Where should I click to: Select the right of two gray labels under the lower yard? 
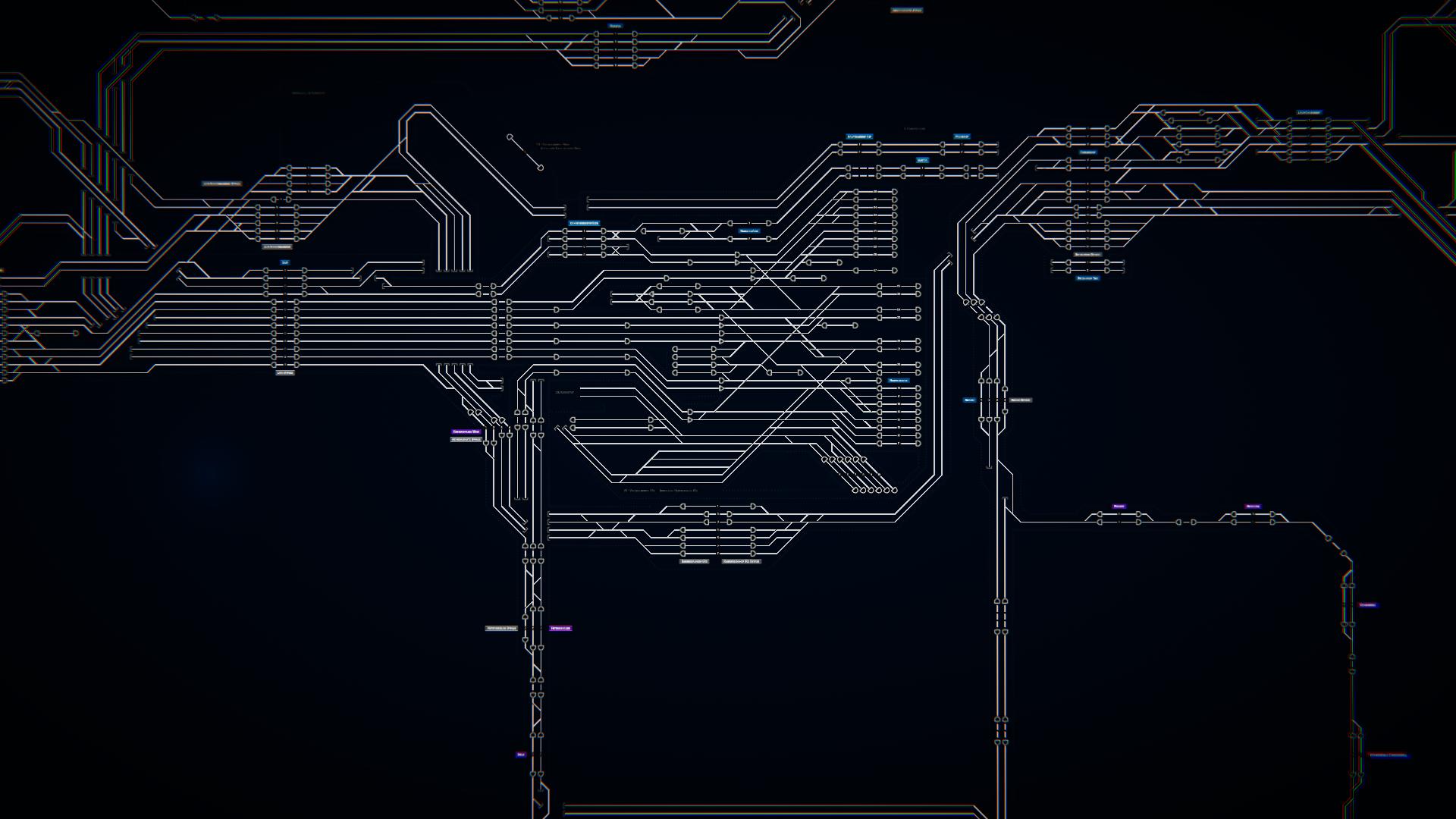click(x=741, y=561)
